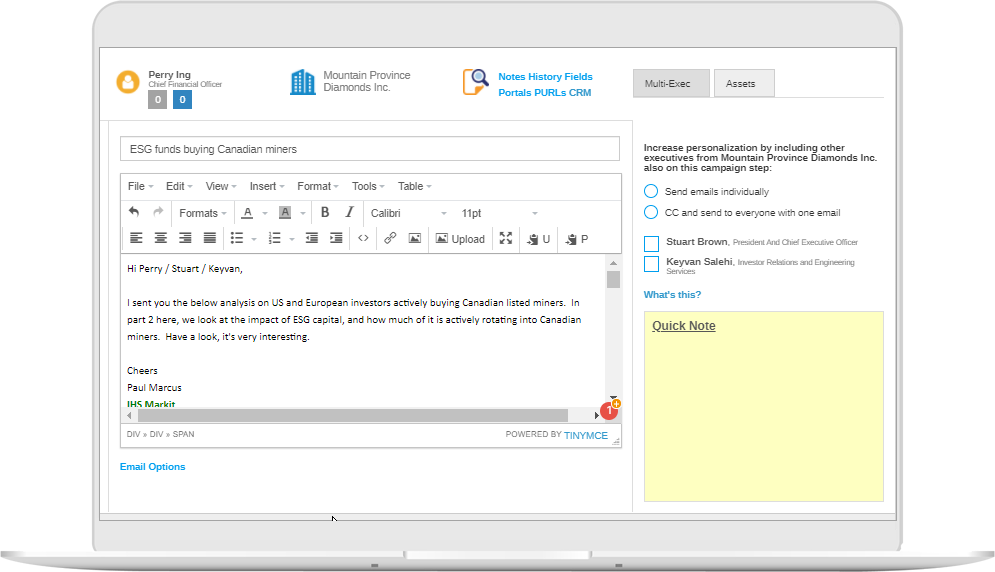This screenshot has width=995, height=572.
Task: Expand the text color picker arrow
Action: pyautogui.click(x=265, y=213)
